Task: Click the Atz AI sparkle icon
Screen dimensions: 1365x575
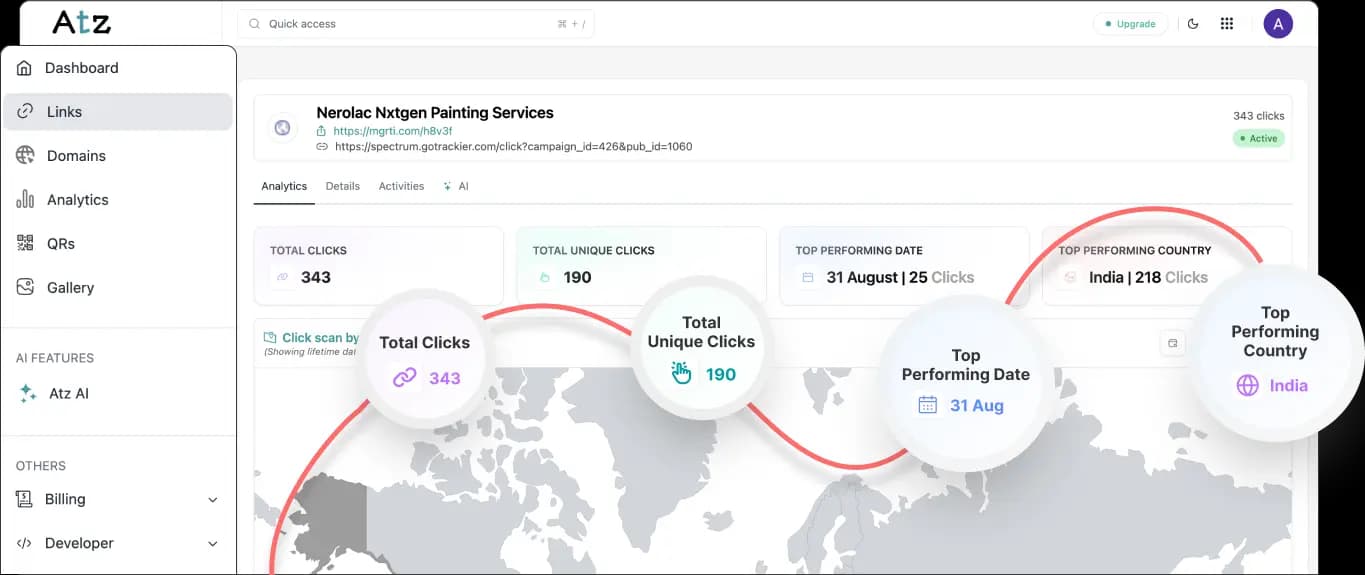Action: 28,394
